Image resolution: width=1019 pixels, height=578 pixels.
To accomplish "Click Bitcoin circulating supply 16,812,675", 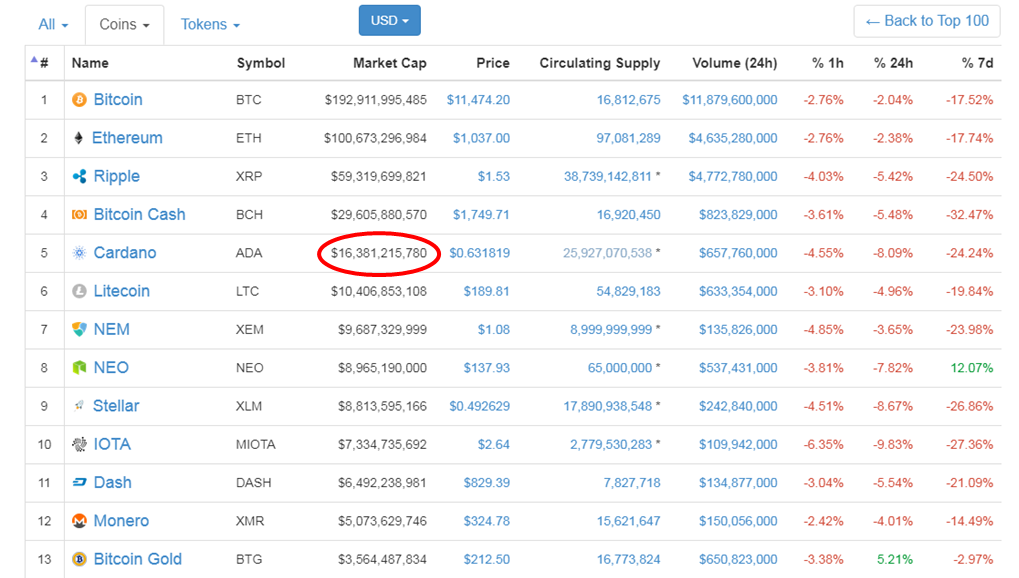I will tap(628, 99).
